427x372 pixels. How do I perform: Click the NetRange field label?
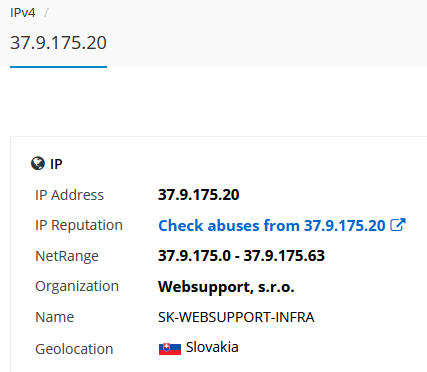point(67,256)
